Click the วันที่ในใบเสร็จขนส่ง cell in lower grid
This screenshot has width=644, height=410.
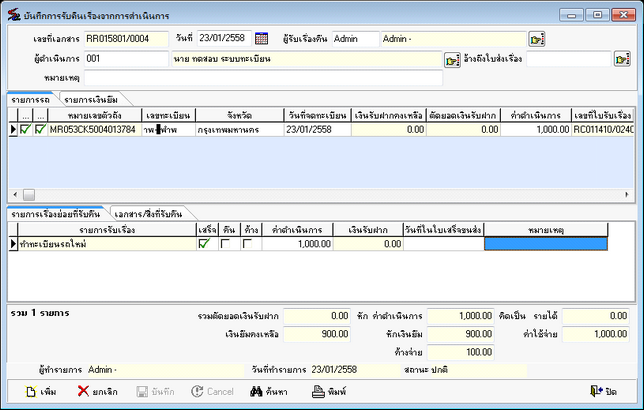(x=444, y=244)
